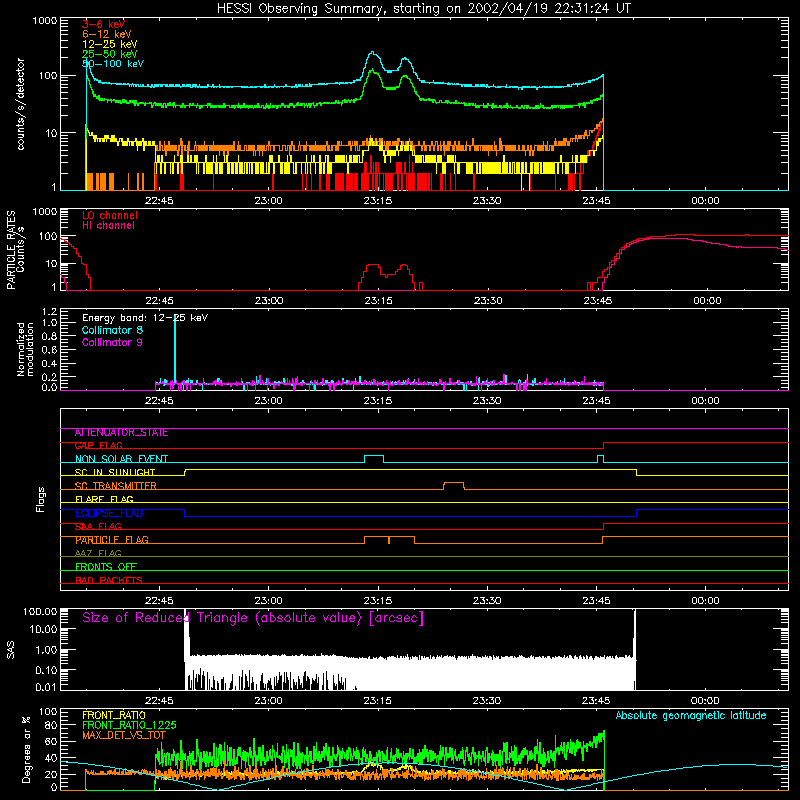This screenshot has width=800, height=800.
Task: Click the HESSI Observing Summary title
Action: (x=423, y=9)
